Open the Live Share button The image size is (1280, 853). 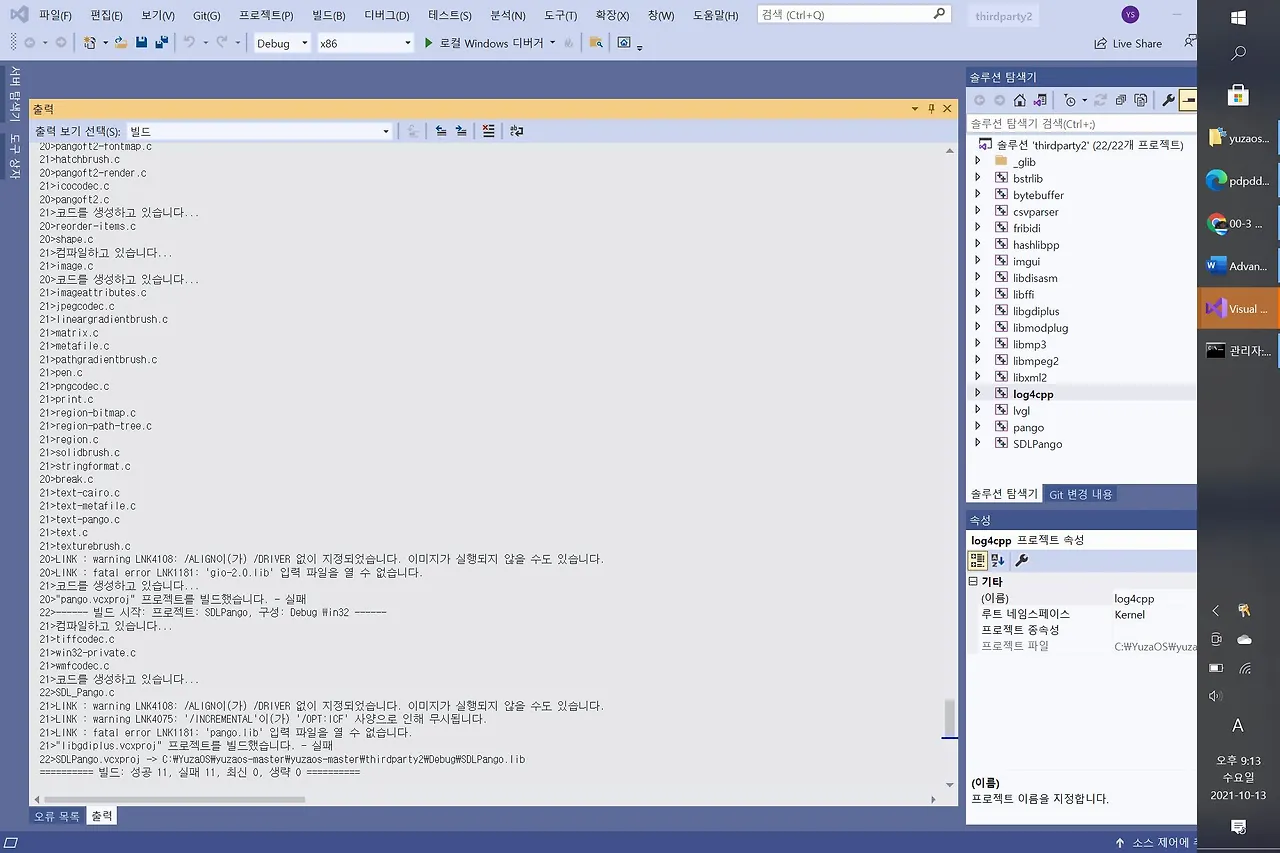coord(1129,43)
